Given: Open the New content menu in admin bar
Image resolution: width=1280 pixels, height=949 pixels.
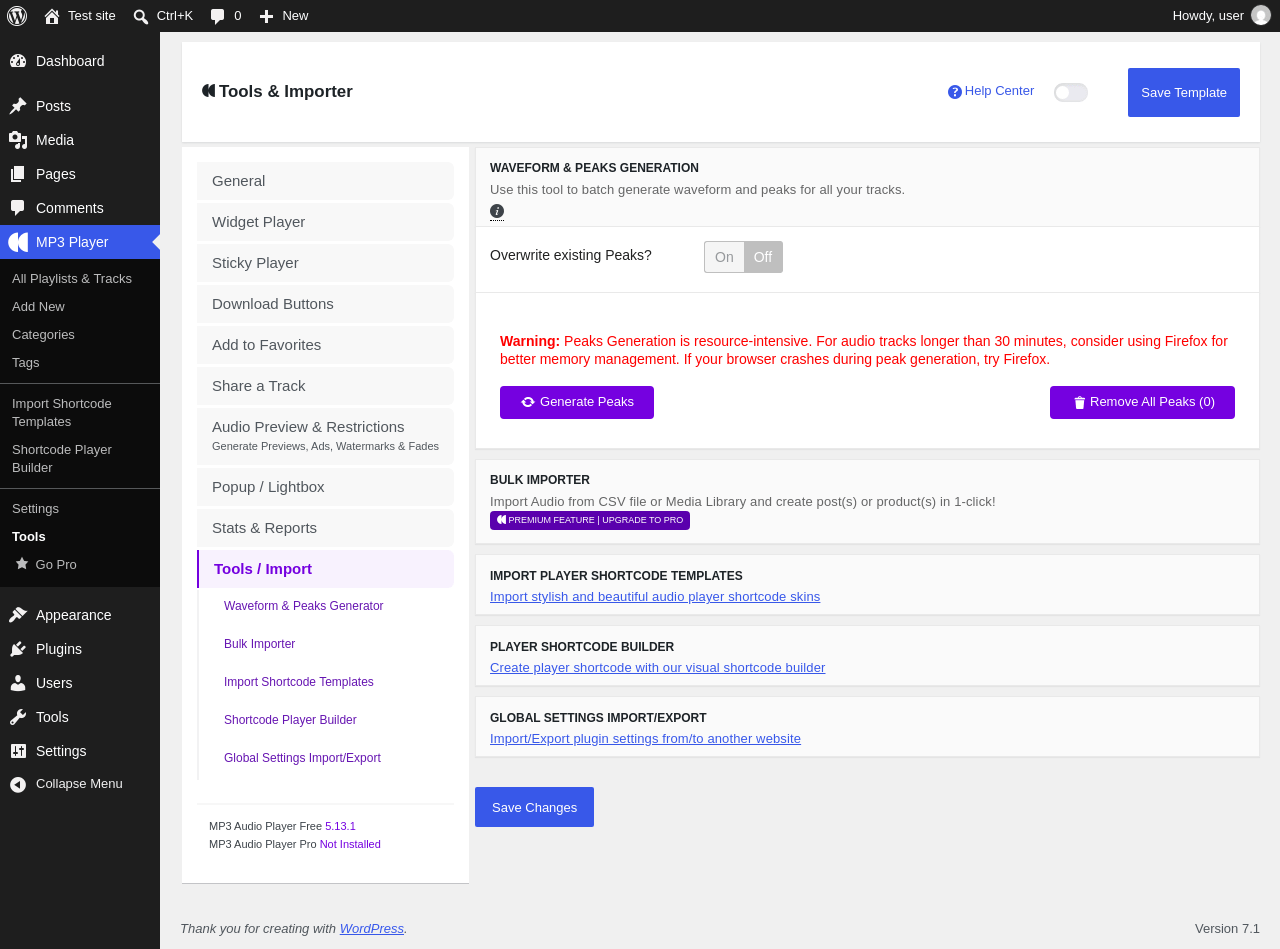Looking at the screenshot, I should point(284,16).
